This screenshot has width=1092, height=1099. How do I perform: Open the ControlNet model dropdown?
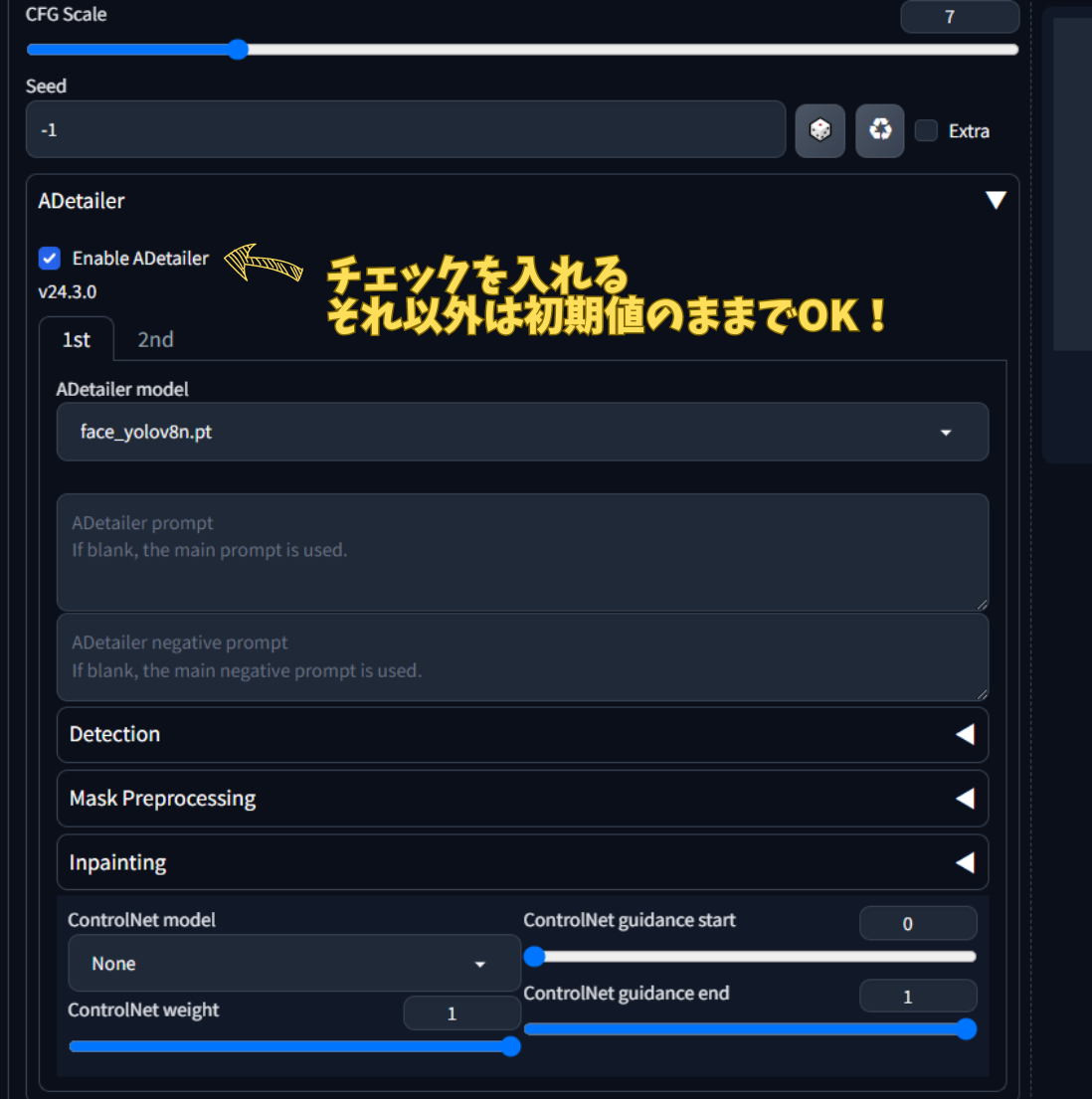(293, 964)
